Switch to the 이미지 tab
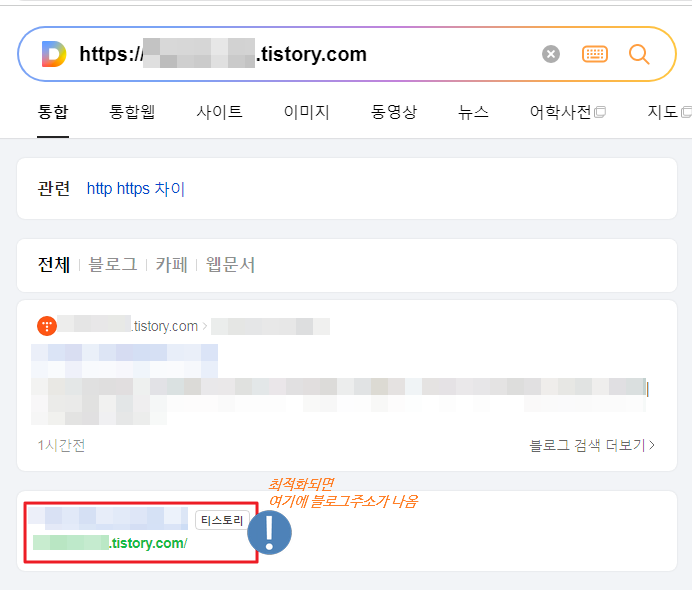 [307, 112]
